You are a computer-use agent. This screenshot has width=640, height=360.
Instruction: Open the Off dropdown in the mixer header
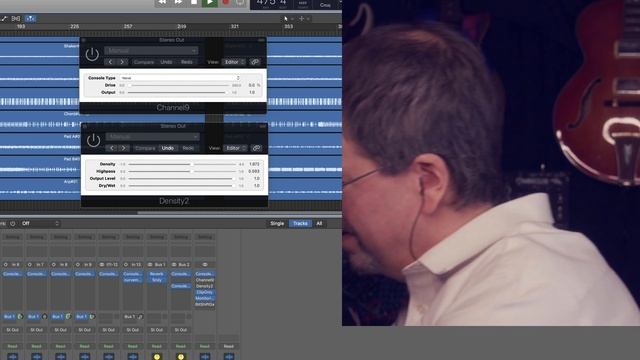coord(40,224)
